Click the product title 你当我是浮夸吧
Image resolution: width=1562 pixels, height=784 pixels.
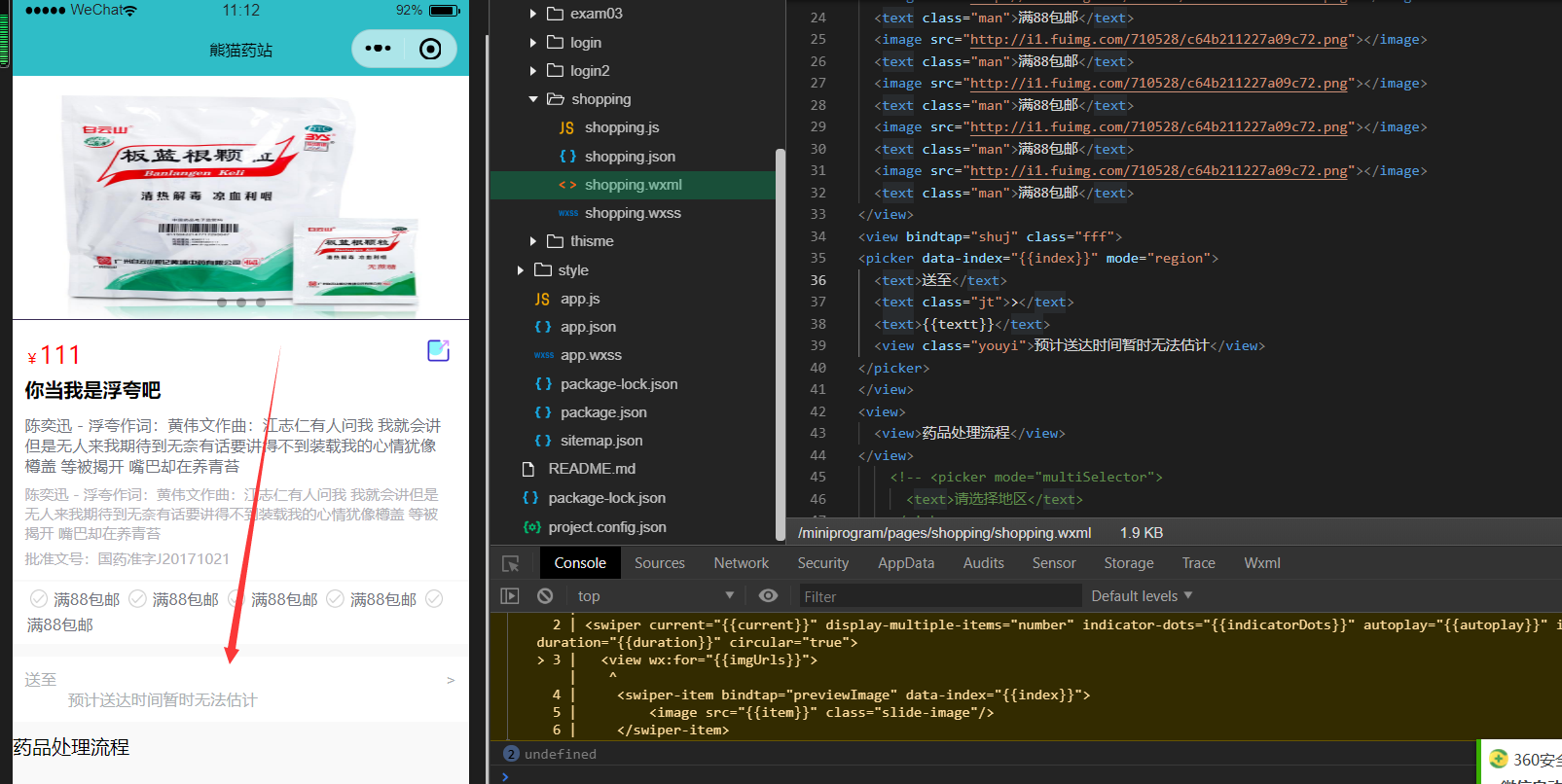pos(92,390)
